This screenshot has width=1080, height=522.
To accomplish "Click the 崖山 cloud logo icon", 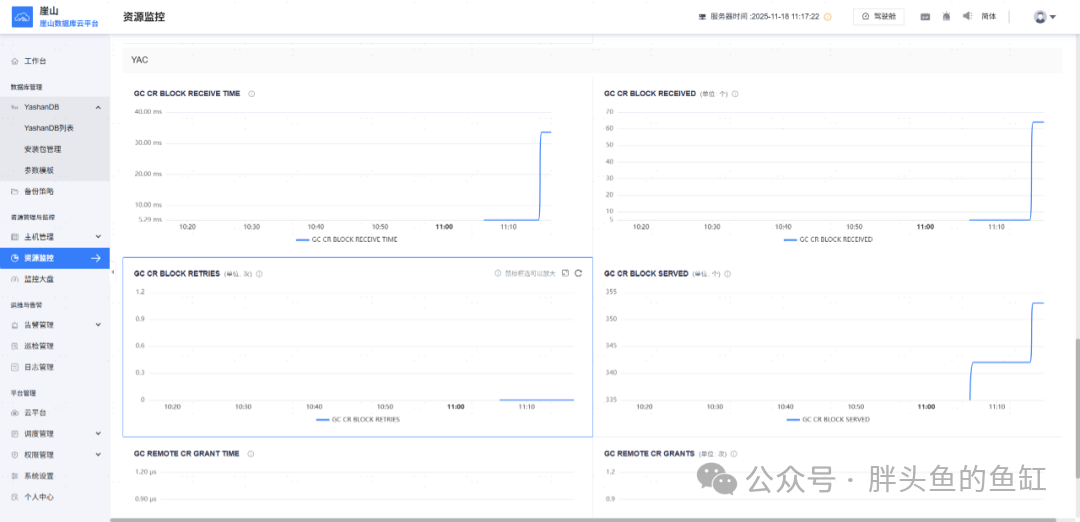I will pyautogui.click(x=22, y=17).
